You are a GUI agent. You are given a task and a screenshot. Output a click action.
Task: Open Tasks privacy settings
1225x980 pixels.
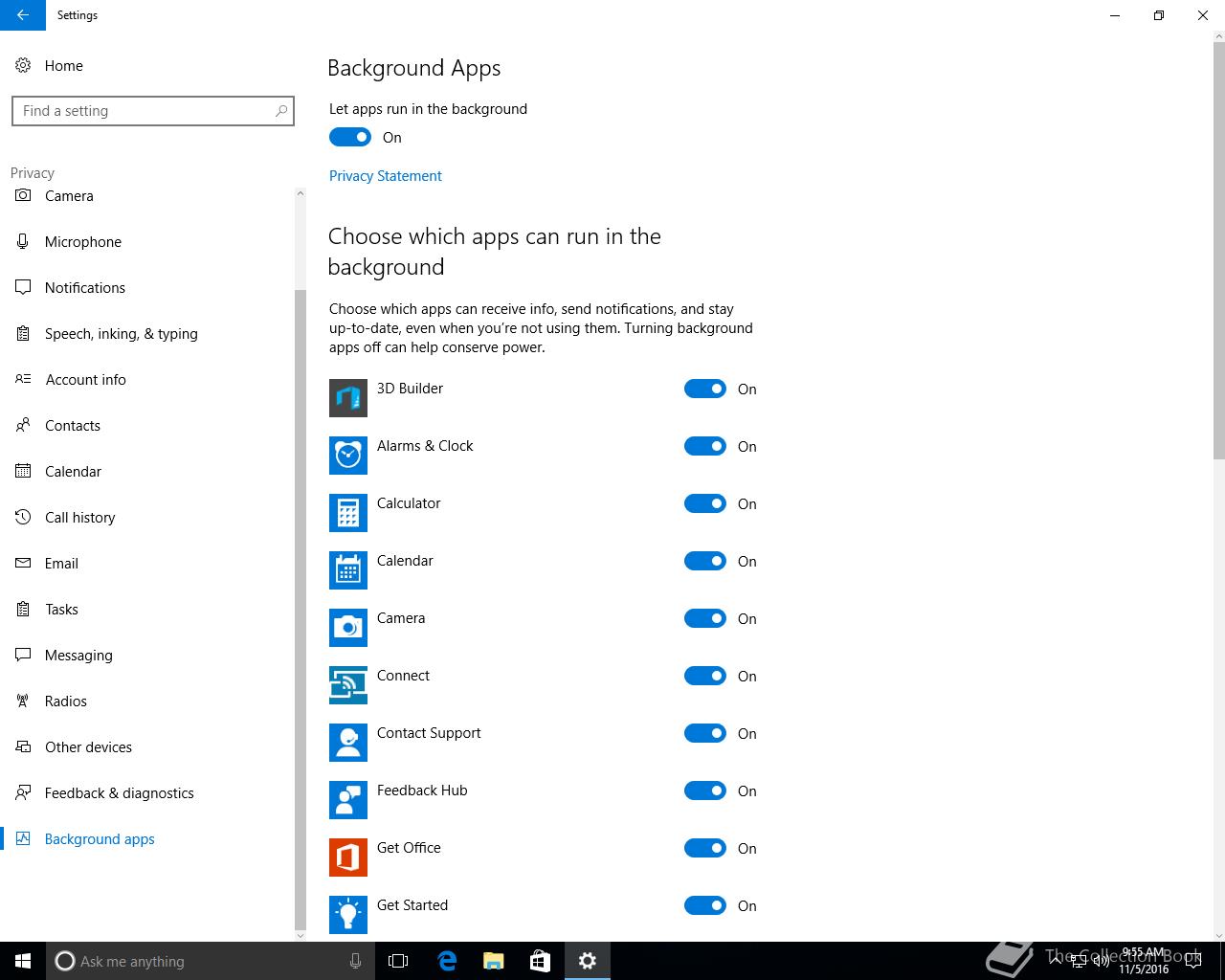[x=147, y=610]
